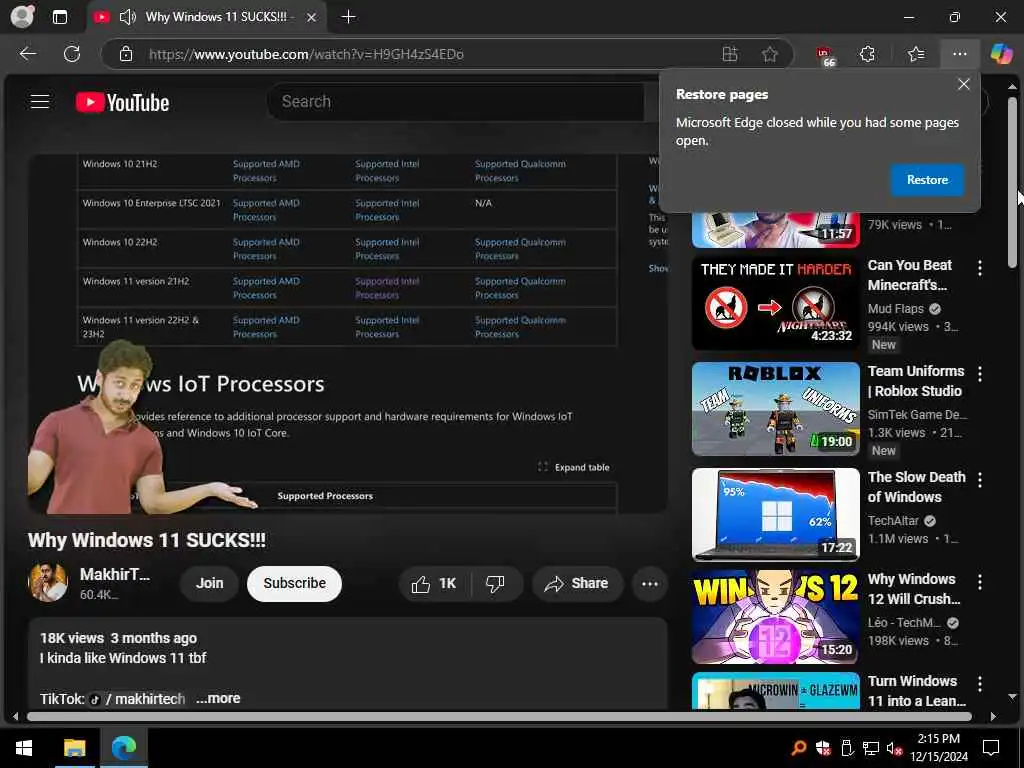Image resolution: width=1024 pixels, height=768 pixels.
Task: Open File Explorer from taskbar
Action: [74, 747]
